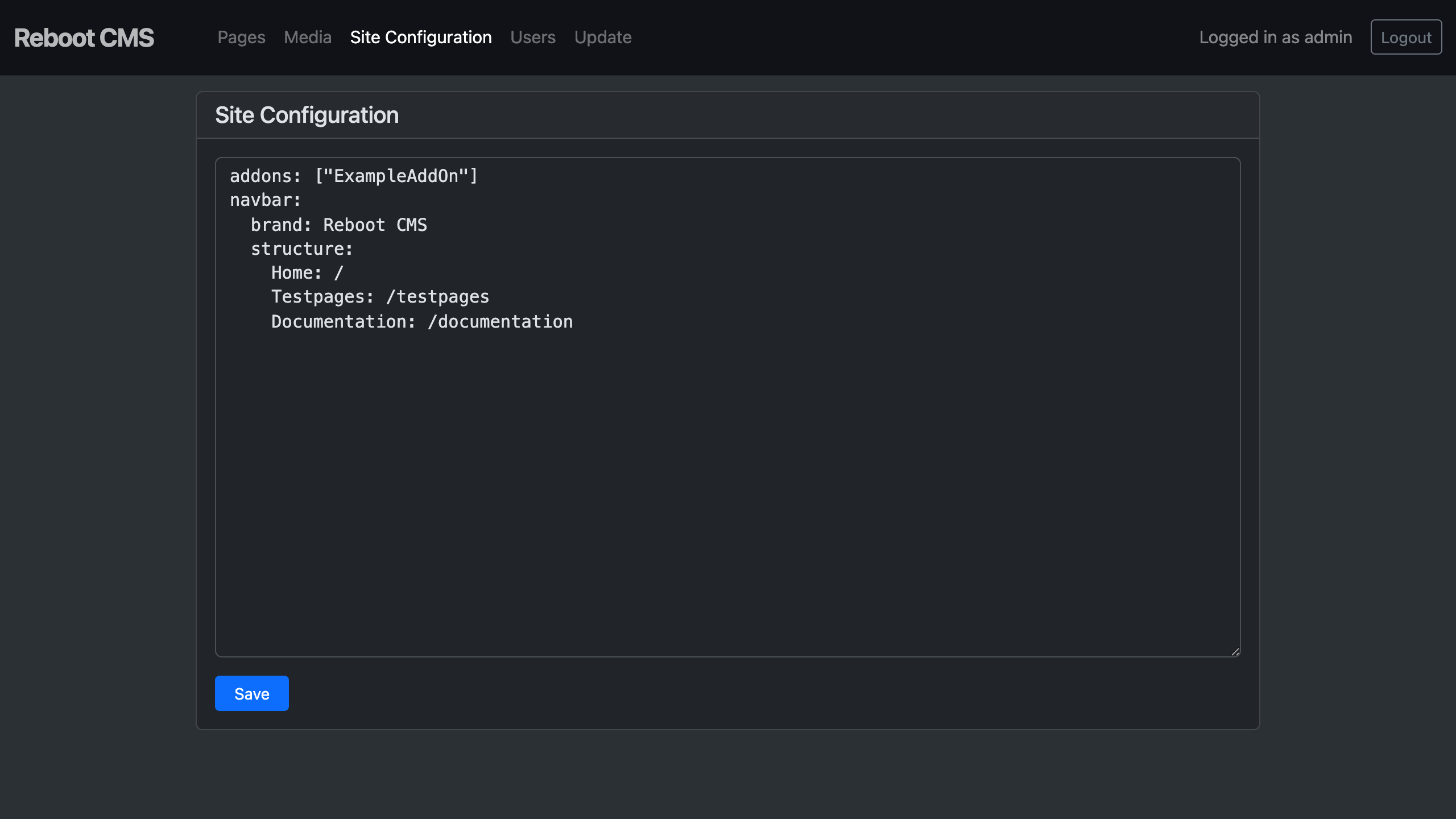Click the Reboot CMS brand logo
The width and height of the screenshot is (1456, 819).
[84, 38]
